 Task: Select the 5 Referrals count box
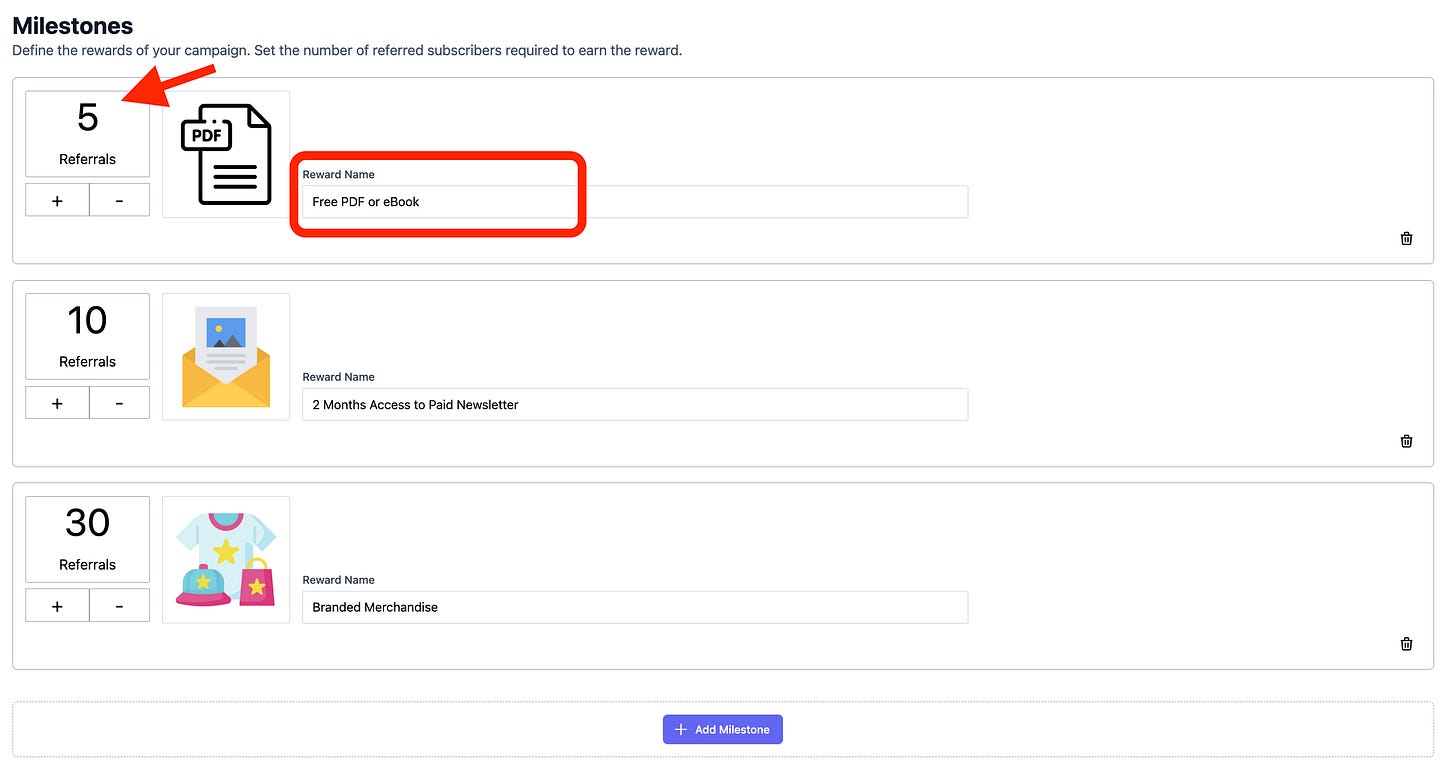tap(87, 134)
